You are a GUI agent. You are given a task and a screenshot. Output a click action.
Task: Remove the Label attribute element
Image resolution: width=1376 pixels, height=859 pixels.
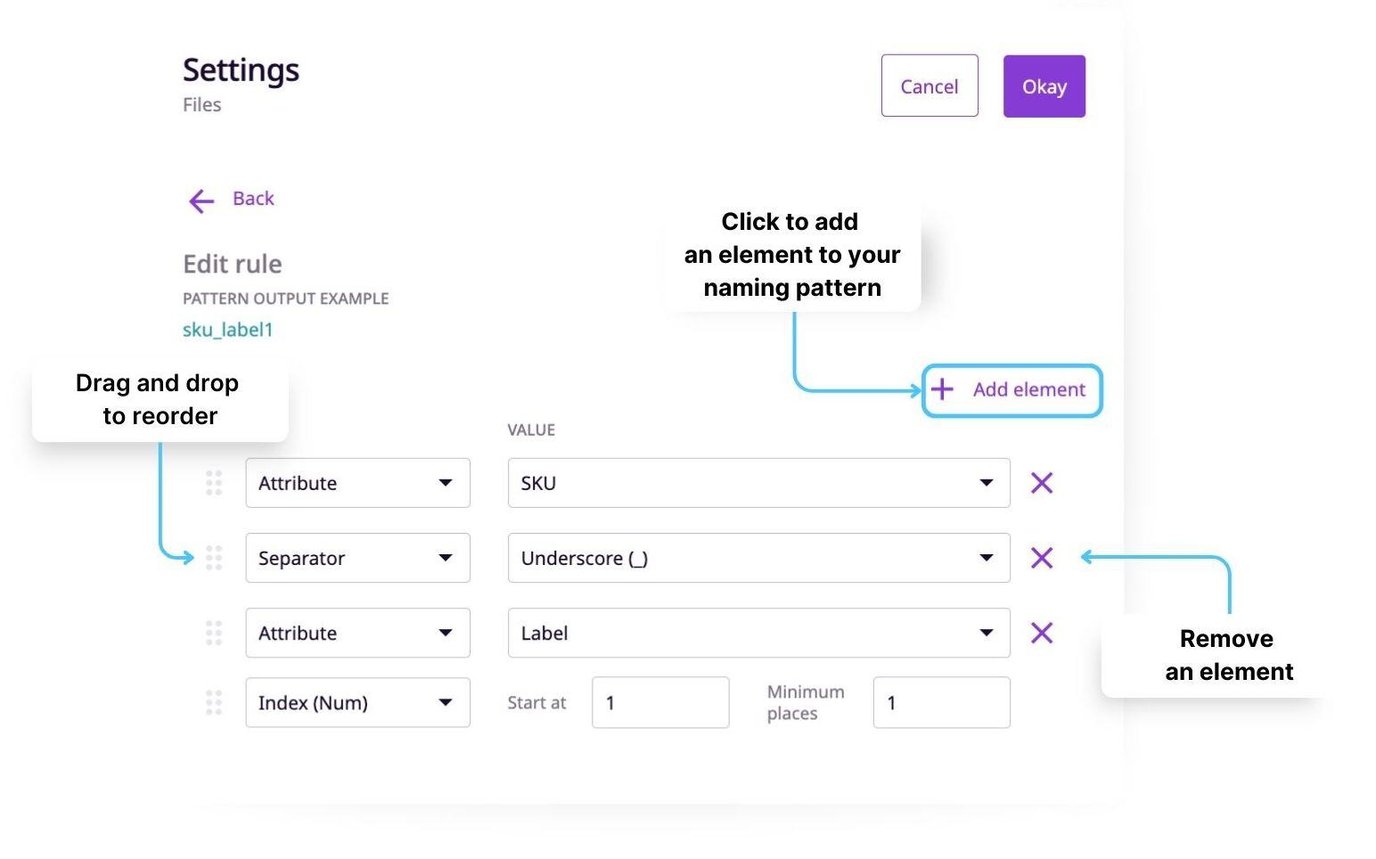pyautogui.click(x=1041, y=633)
